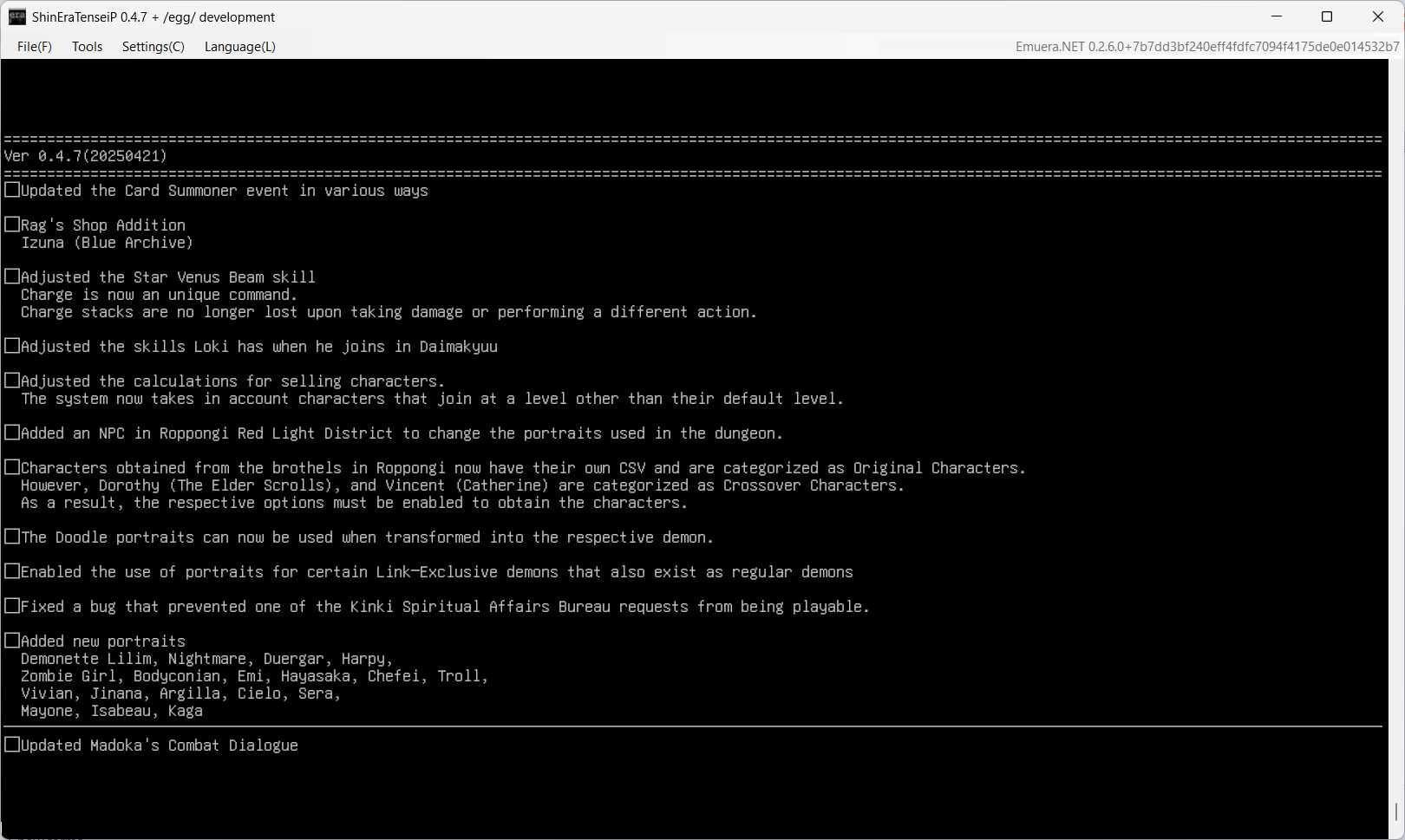The height and width of the screenshot is (840, 1405).
Task: Open the Tools menu
Action: (87, 47)
